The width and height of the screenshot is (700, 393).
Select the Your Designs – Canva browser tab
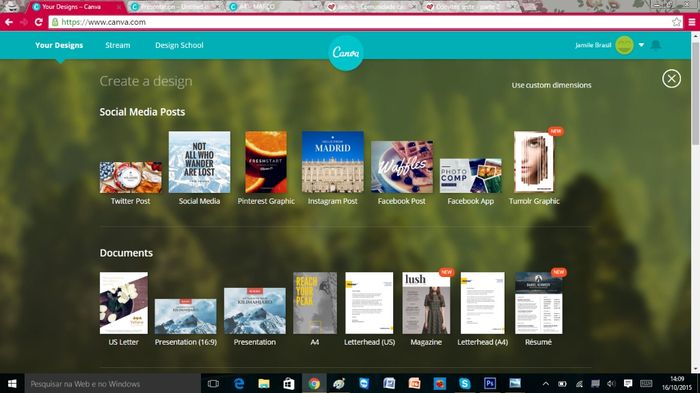point(76,7)
